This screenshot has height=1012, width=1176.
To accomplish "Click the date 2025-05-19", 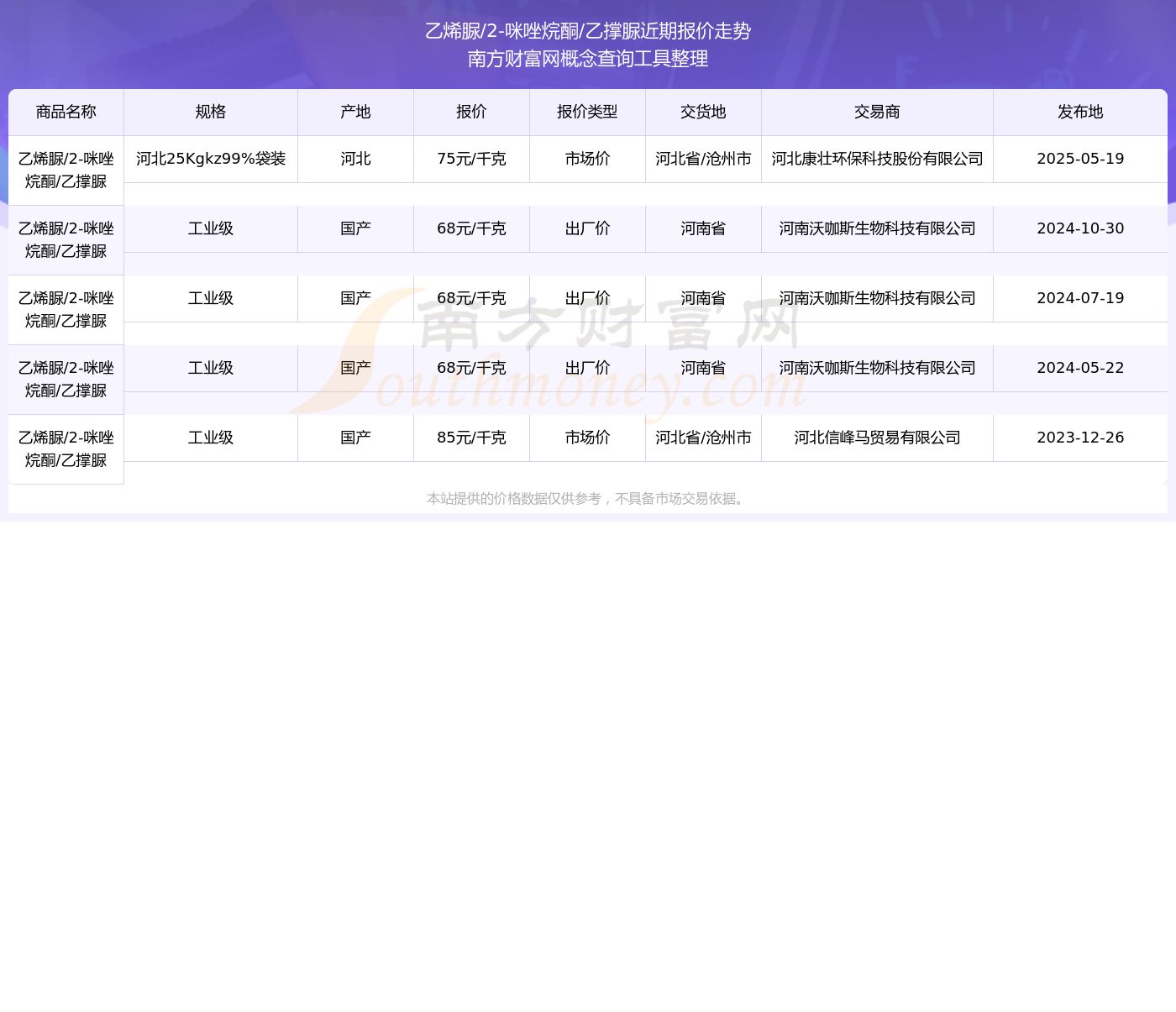I will tap(1080, 159).
